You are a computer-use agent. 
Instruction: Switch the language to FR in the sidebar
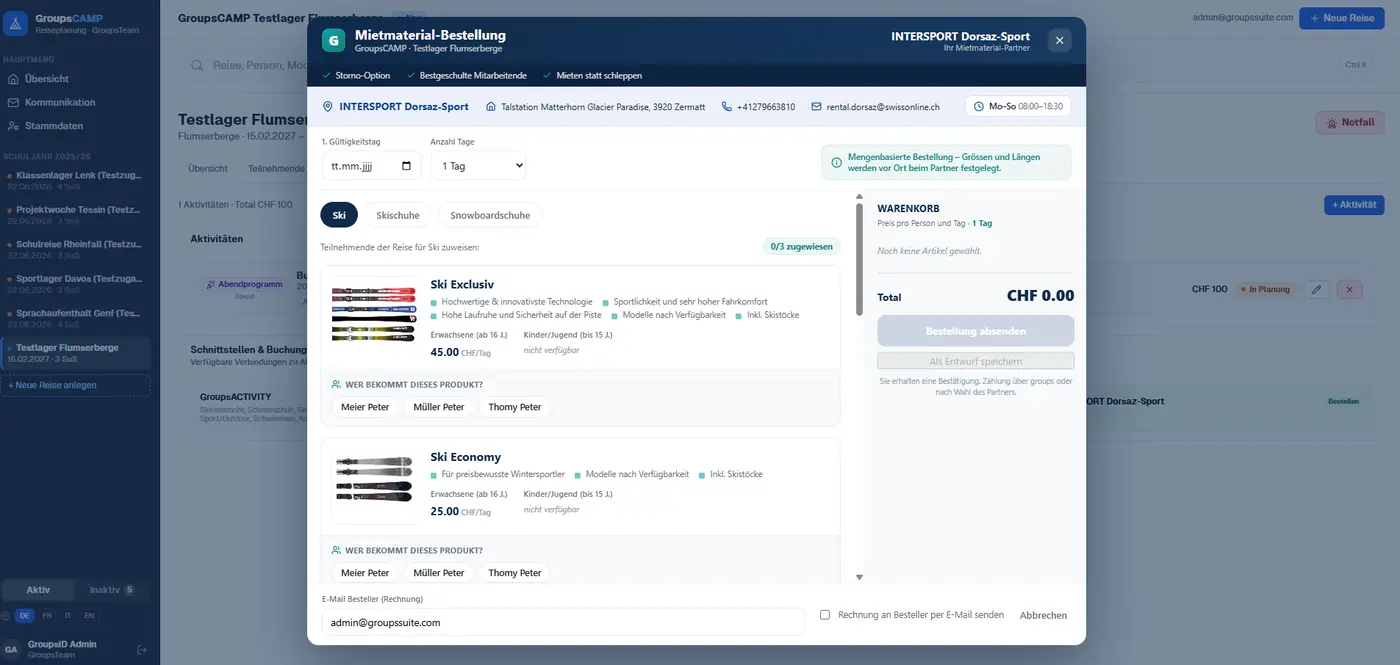click(x=47, y=616)
